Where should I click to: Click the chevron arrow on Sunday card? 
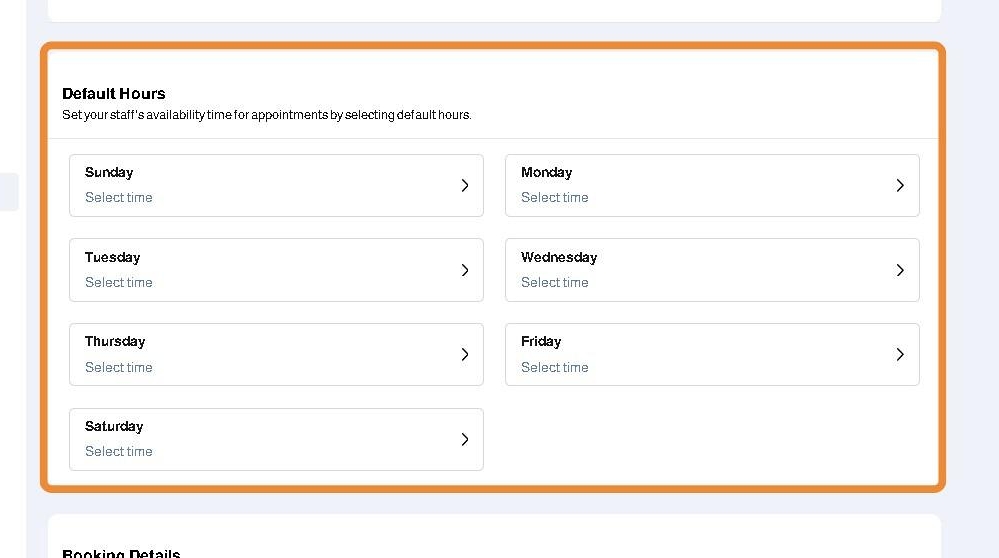pyautogui.click(x=465, y=185)
